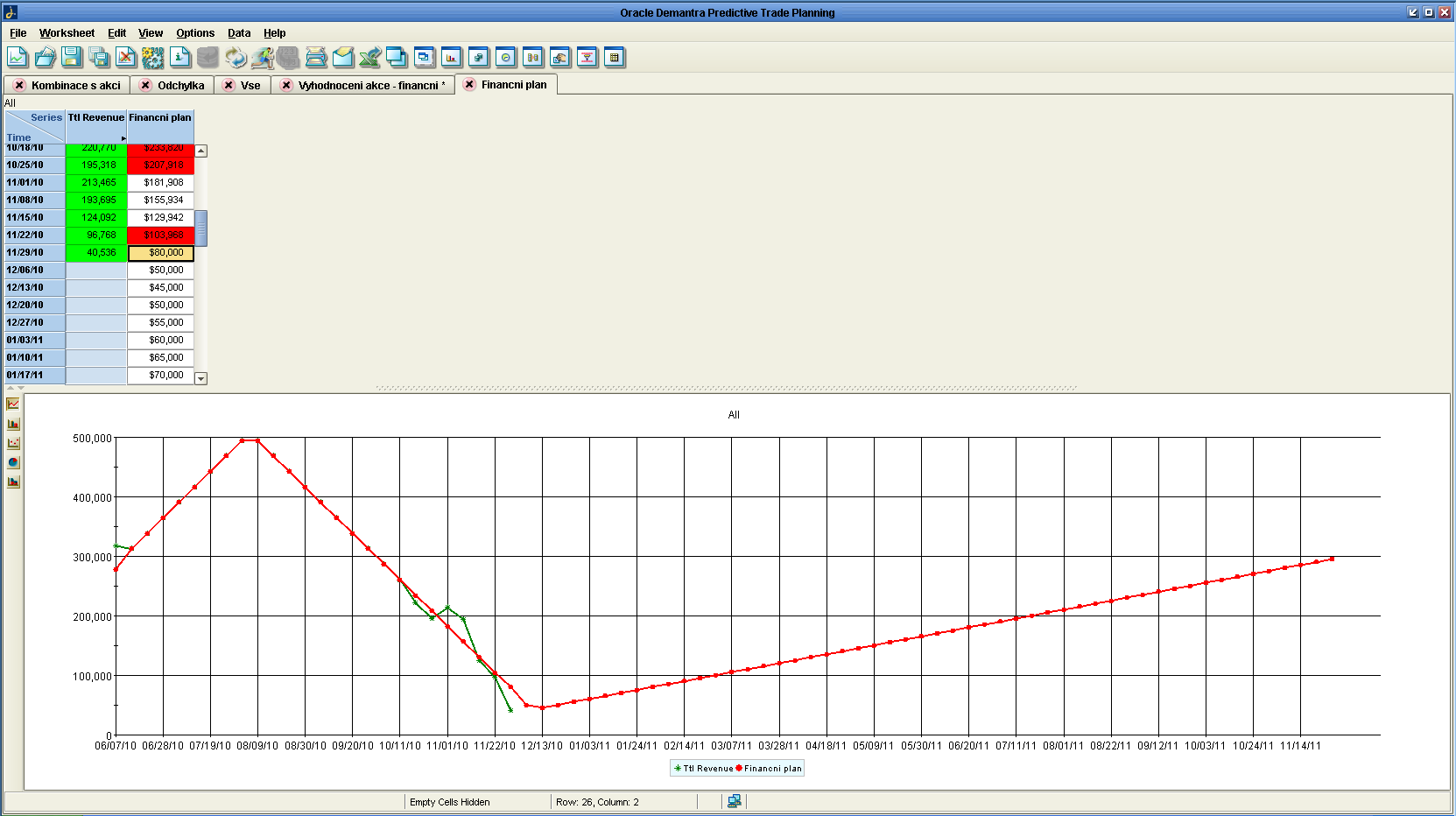Toggle Ttl Revenue series in chart legend
The image size is (1456, 816).
coord(704,768)
